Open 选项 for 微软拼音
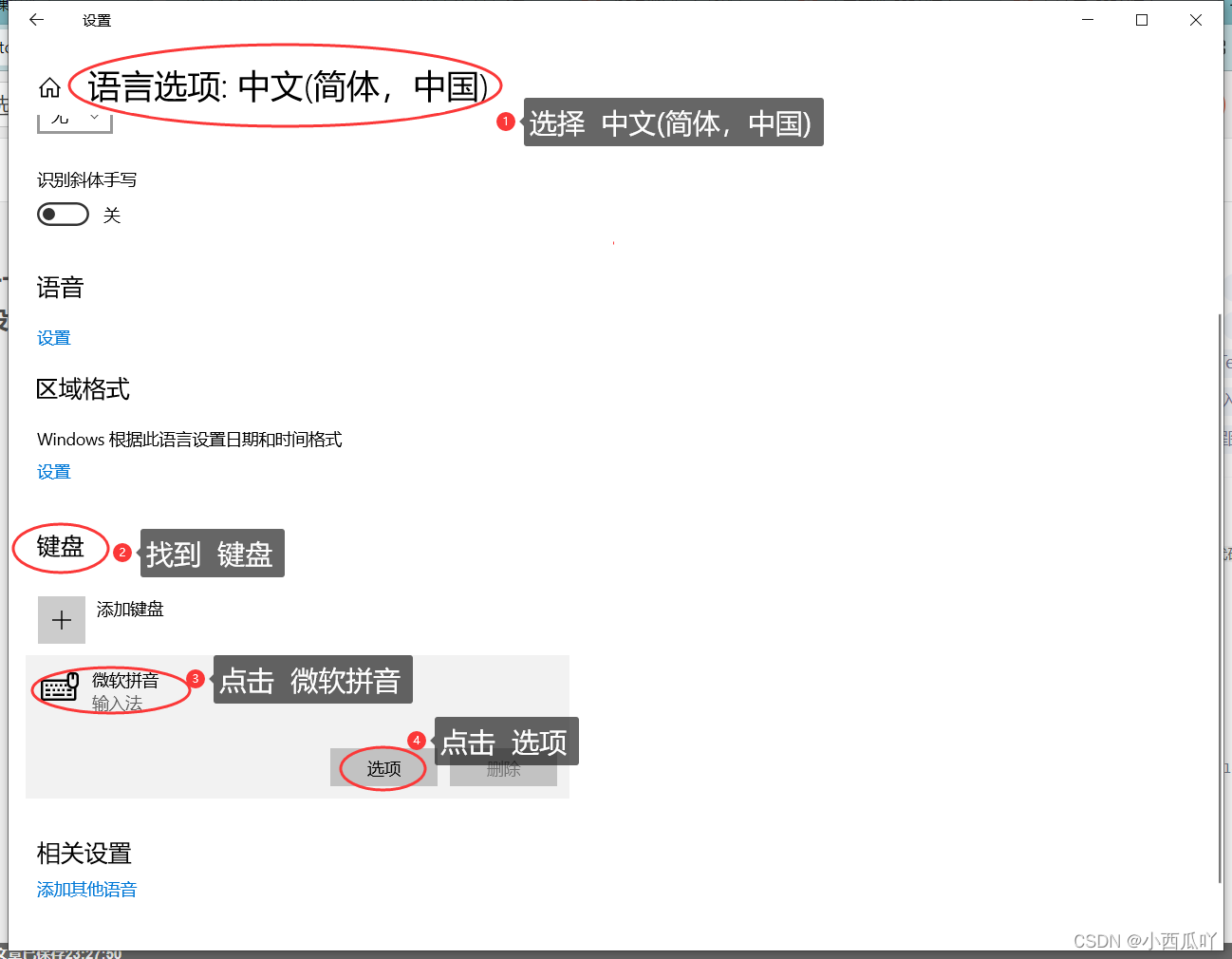1232x959 pixels. [x=384, y=768]
